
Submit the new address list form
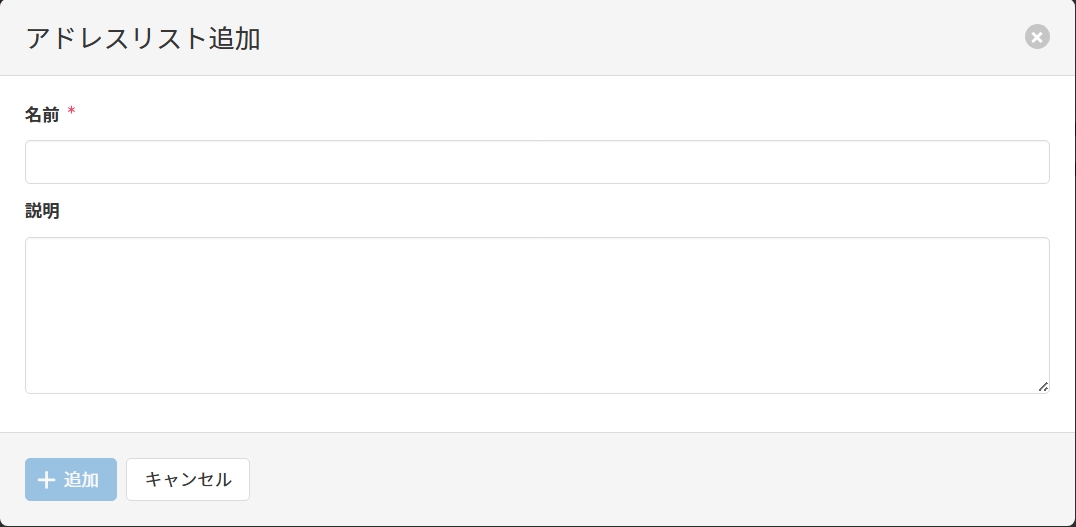tap(71, 480)
